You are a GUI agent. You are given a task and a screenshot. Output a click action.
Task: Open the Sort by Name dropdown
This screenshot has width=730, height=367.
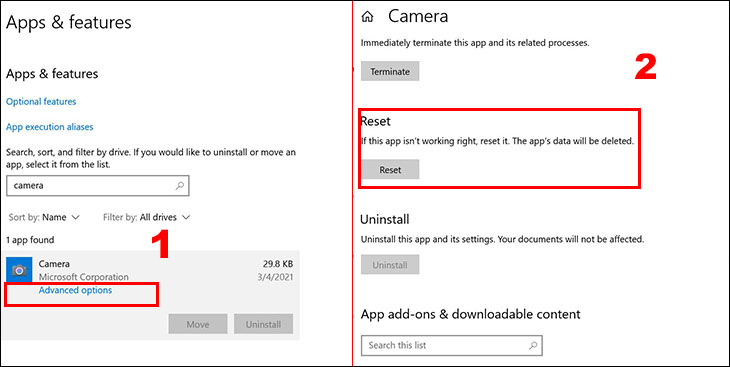point(45,217)
